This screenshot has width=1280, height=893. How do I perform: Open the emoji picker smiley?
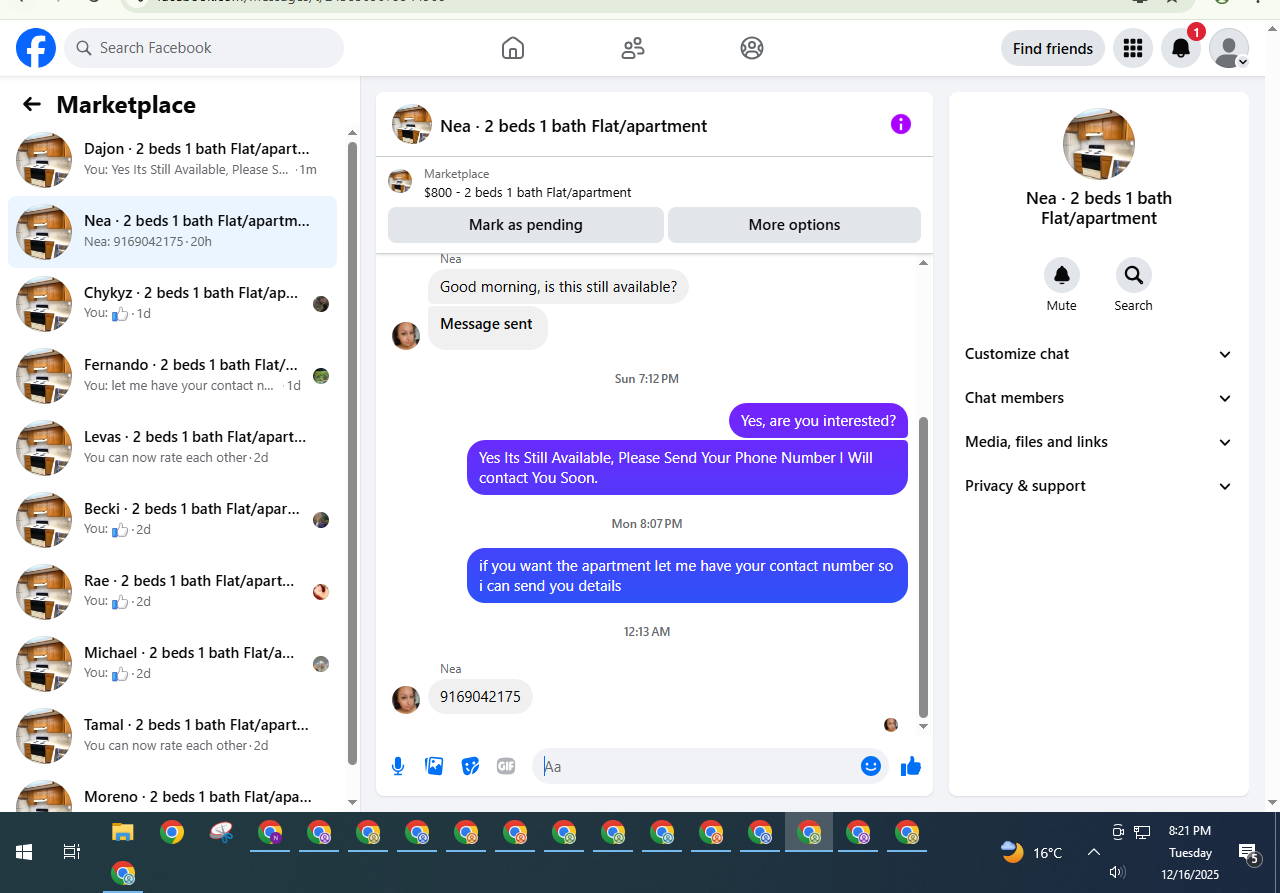(x=871, y=766)
